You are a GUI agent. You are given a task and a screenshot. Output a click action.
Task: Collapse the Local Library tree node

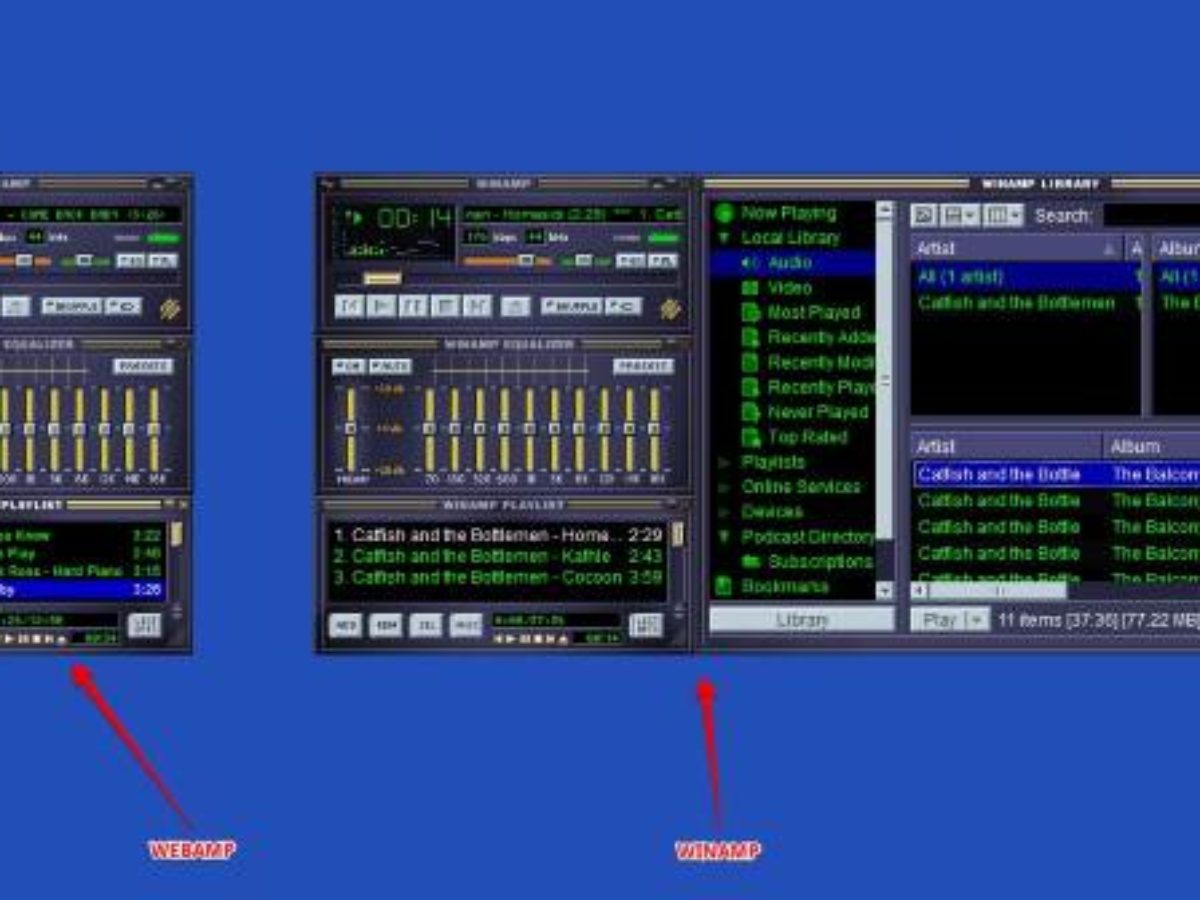723,238
